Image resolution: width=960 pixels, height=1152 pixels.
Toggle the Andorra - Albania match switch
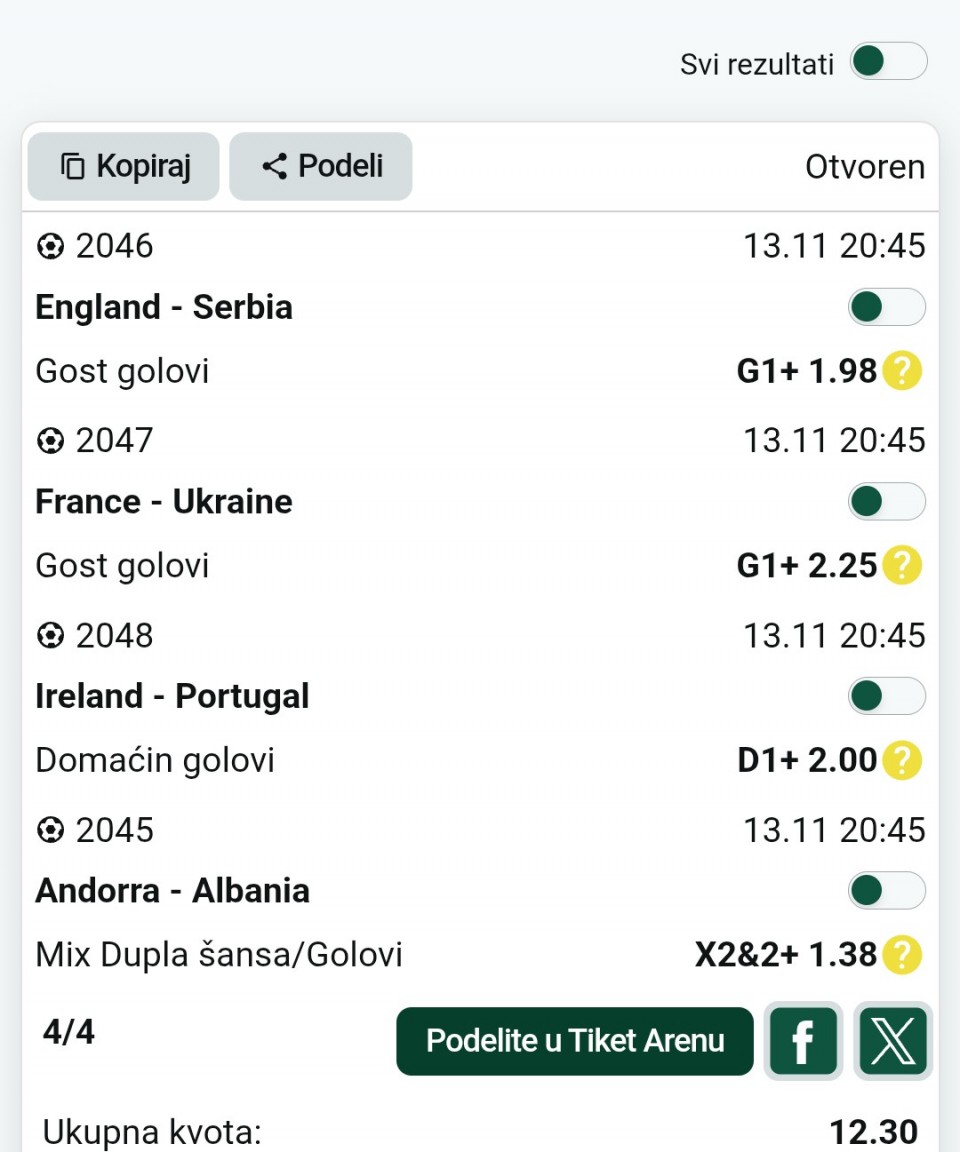[x=886, y=891]
